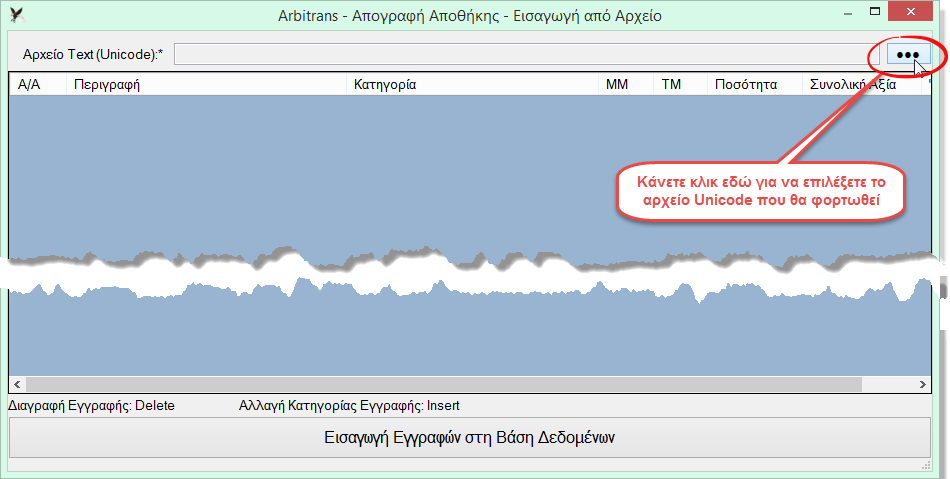Click the horizontal scrollbar thumb

[x=443, y=384]
